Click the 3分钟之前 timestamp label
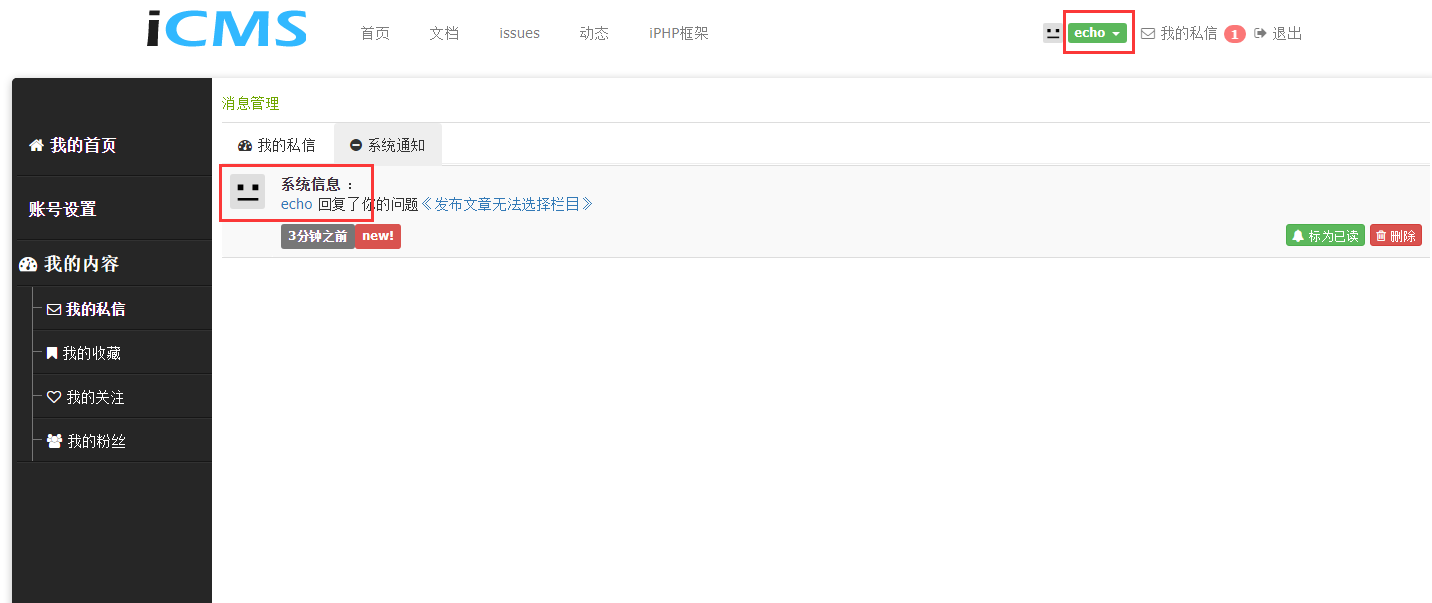 pyautogui.click(x=318, y=236)
